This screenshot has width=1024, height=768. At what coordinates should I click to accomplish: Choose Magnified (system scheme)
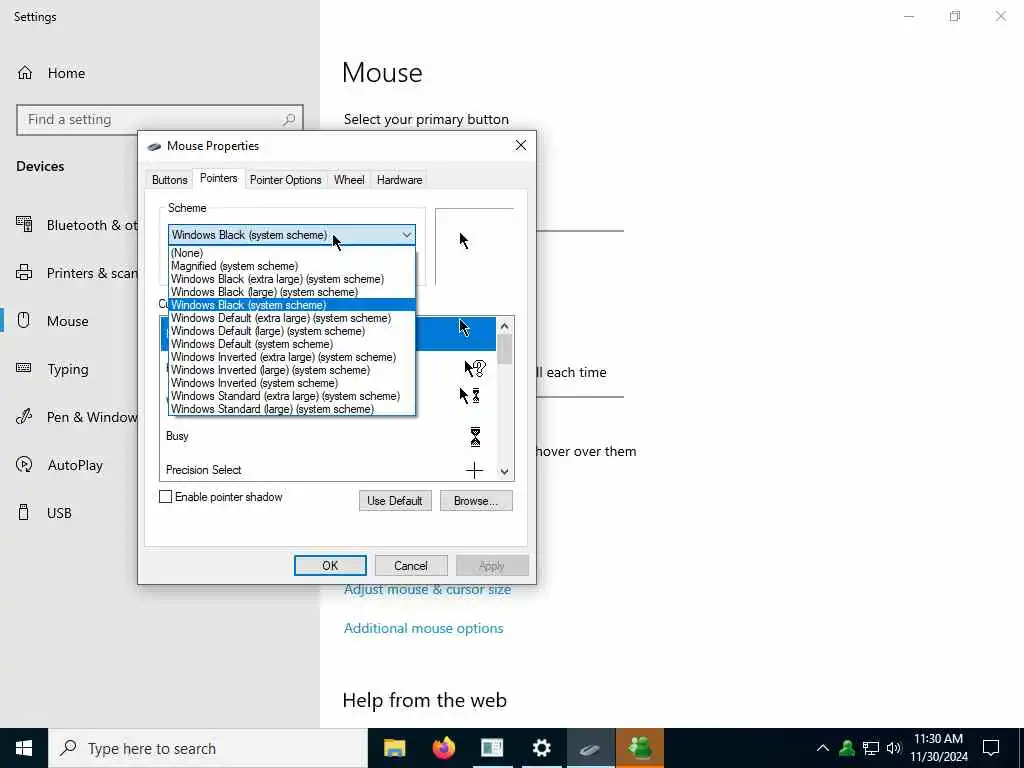tap(292, 266)
